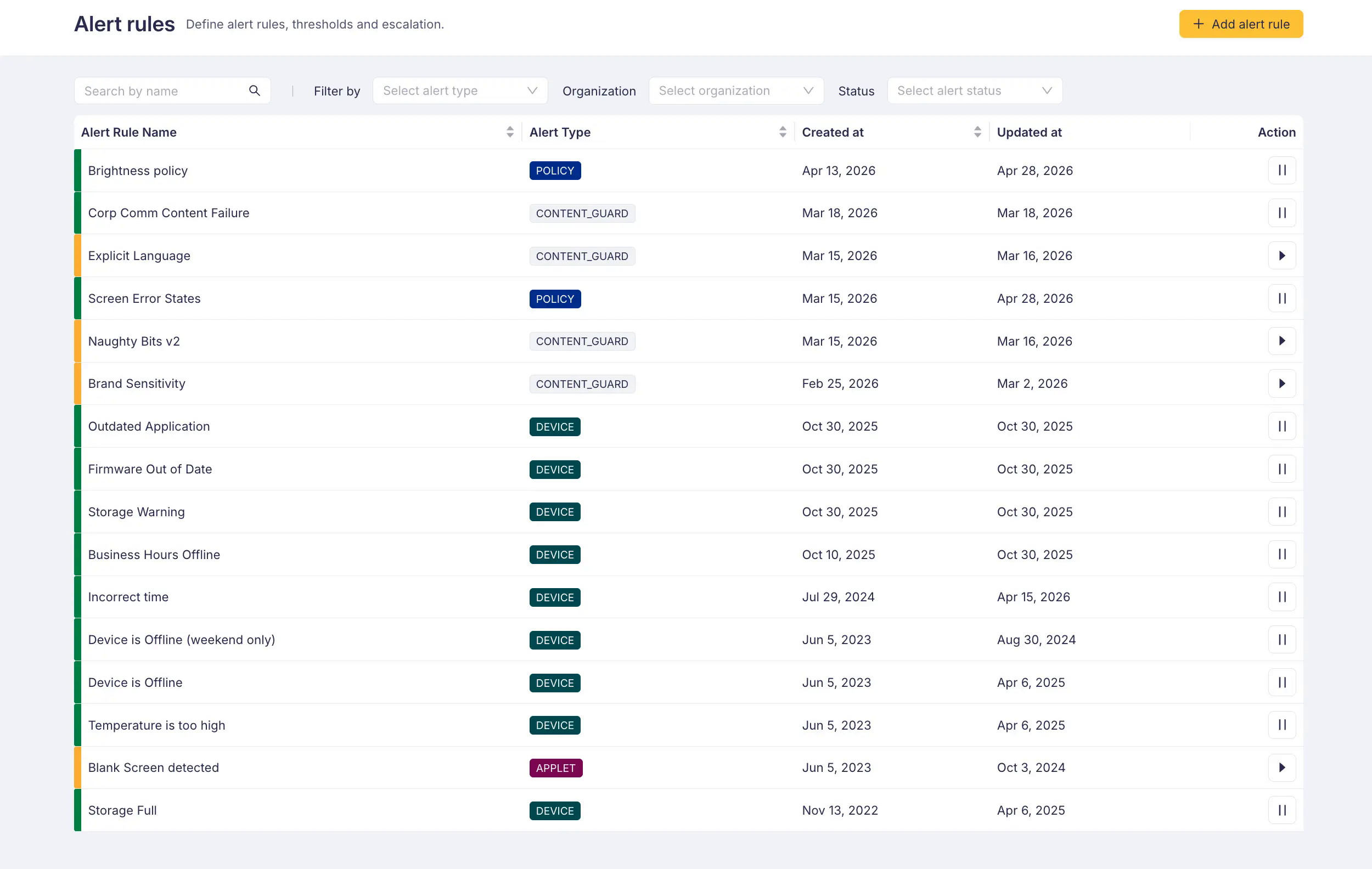Viewport: 1372px width, 869px height.
Task: Select the Nov 13, 2022 created date
Action: [840, 810]
